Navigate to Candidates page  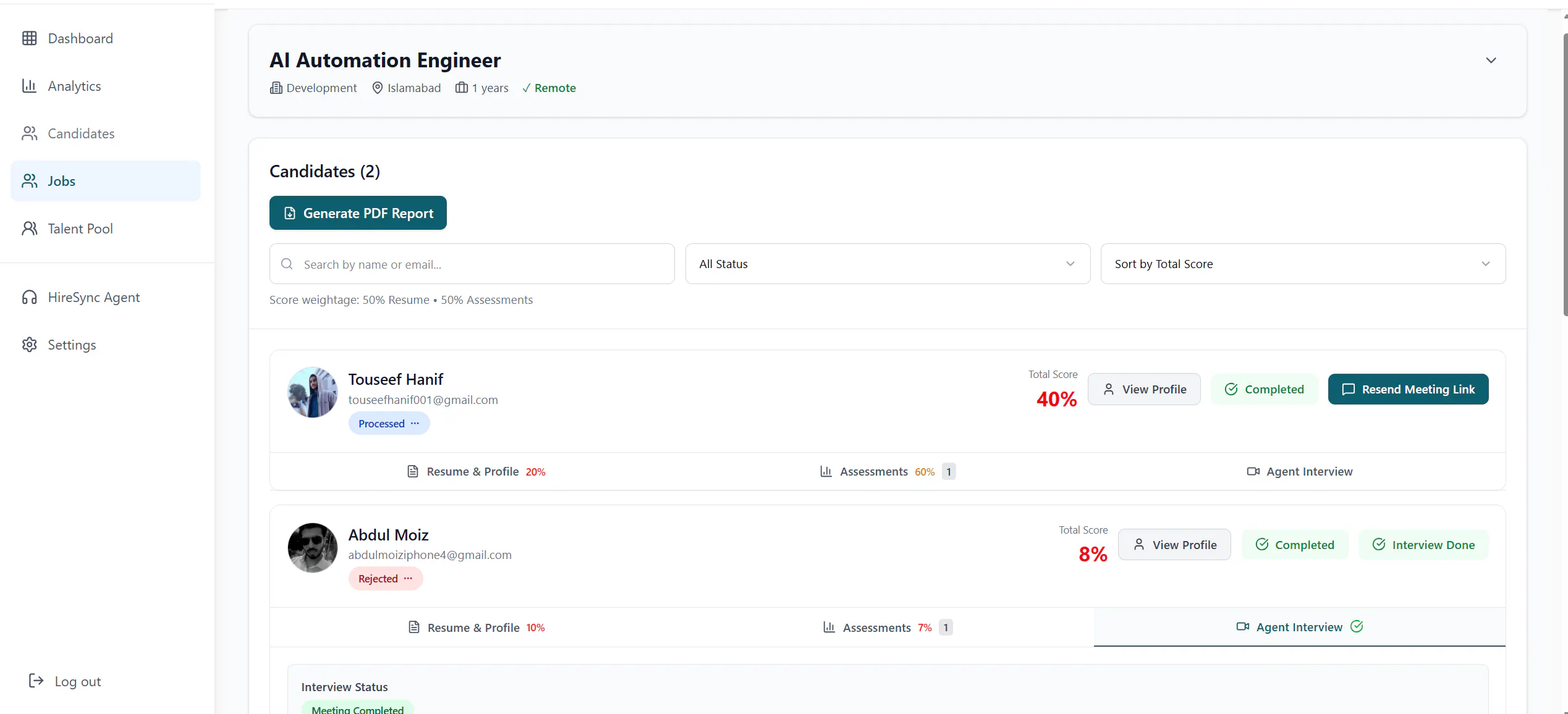click(106, 133)
